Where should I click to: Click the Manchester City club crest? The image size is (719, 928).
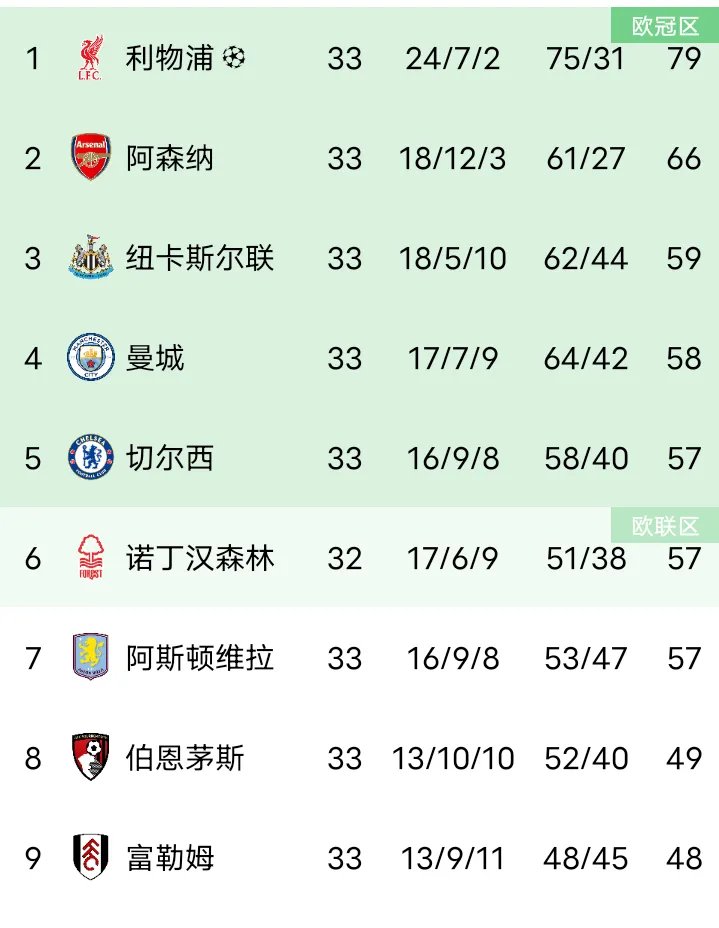(x=91, y=357)
